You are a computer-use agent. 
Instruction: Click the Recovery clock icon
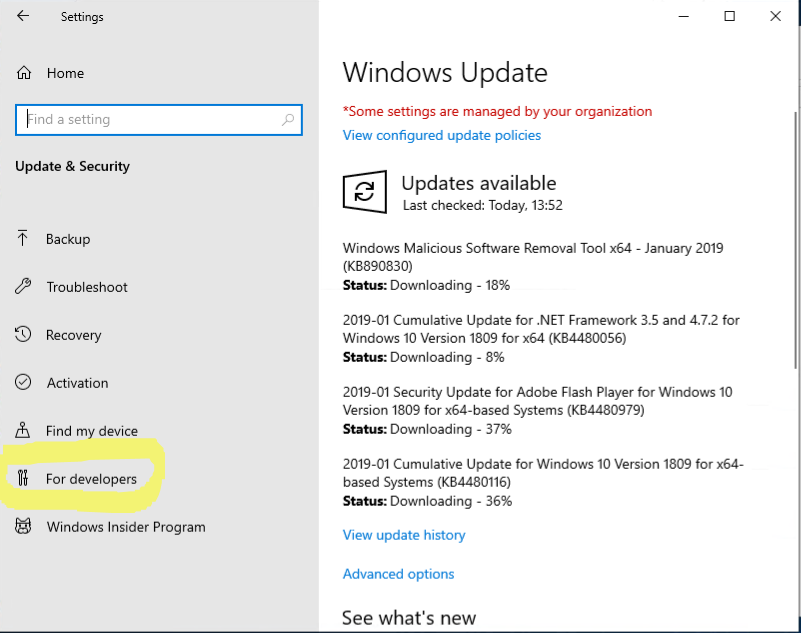click(x=23, y=334)
